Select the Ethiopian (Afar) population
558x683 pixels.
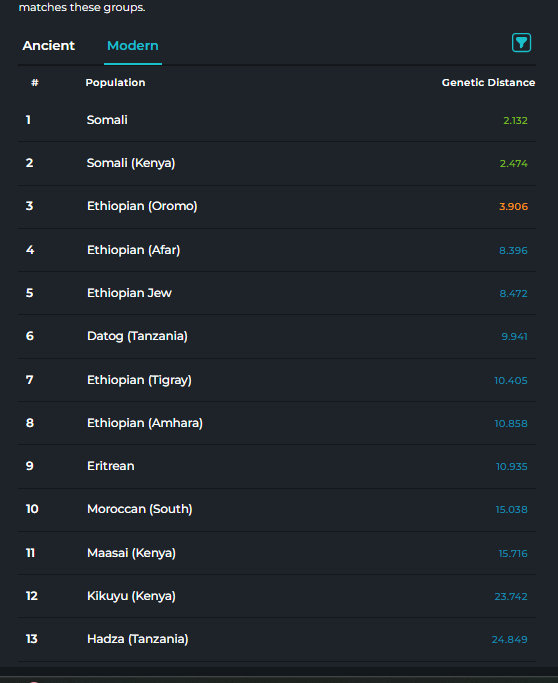coord(277,250)
